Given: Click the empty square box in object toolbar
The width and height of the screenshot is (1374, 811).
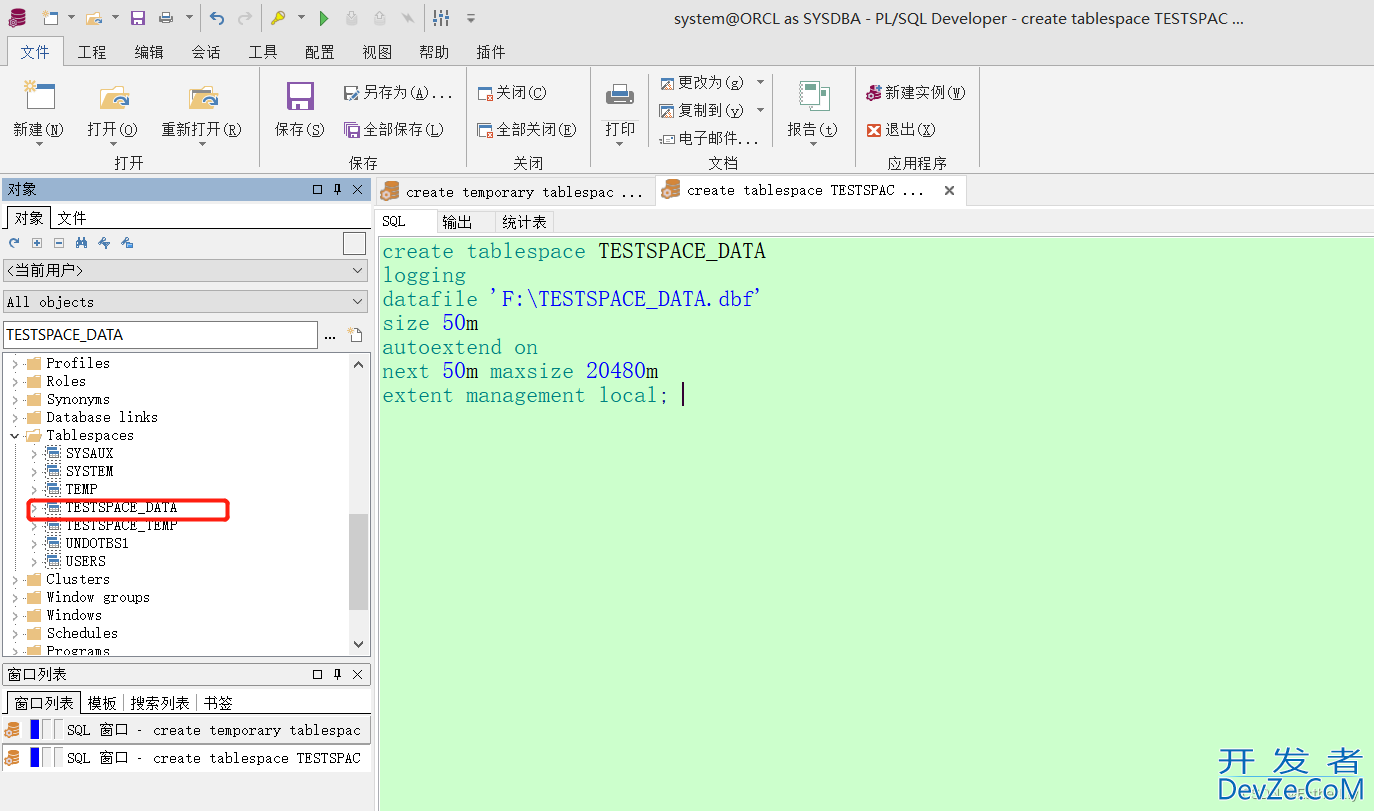Looking at the screenshot, I should pyautogui.click(x=354, y=243).
